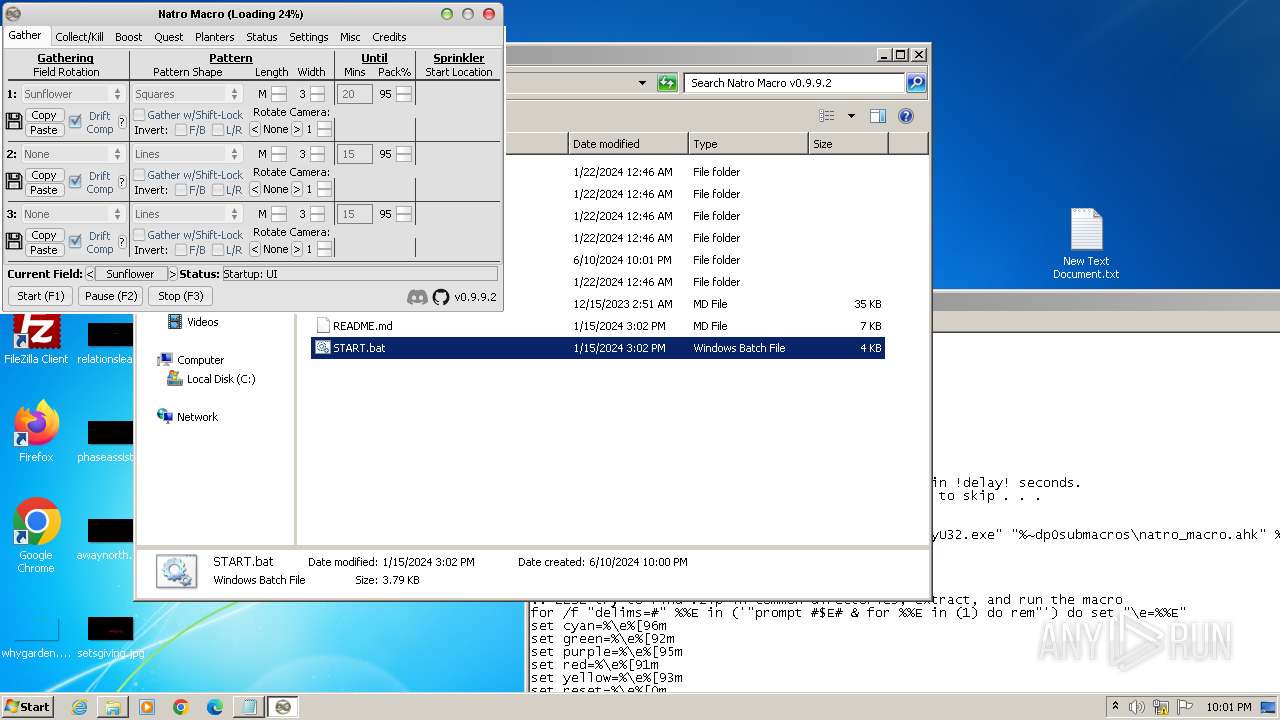1280x720 pixels.
Task: Click Rotate Camera right arrow for field 1
Action: point(297,129)
